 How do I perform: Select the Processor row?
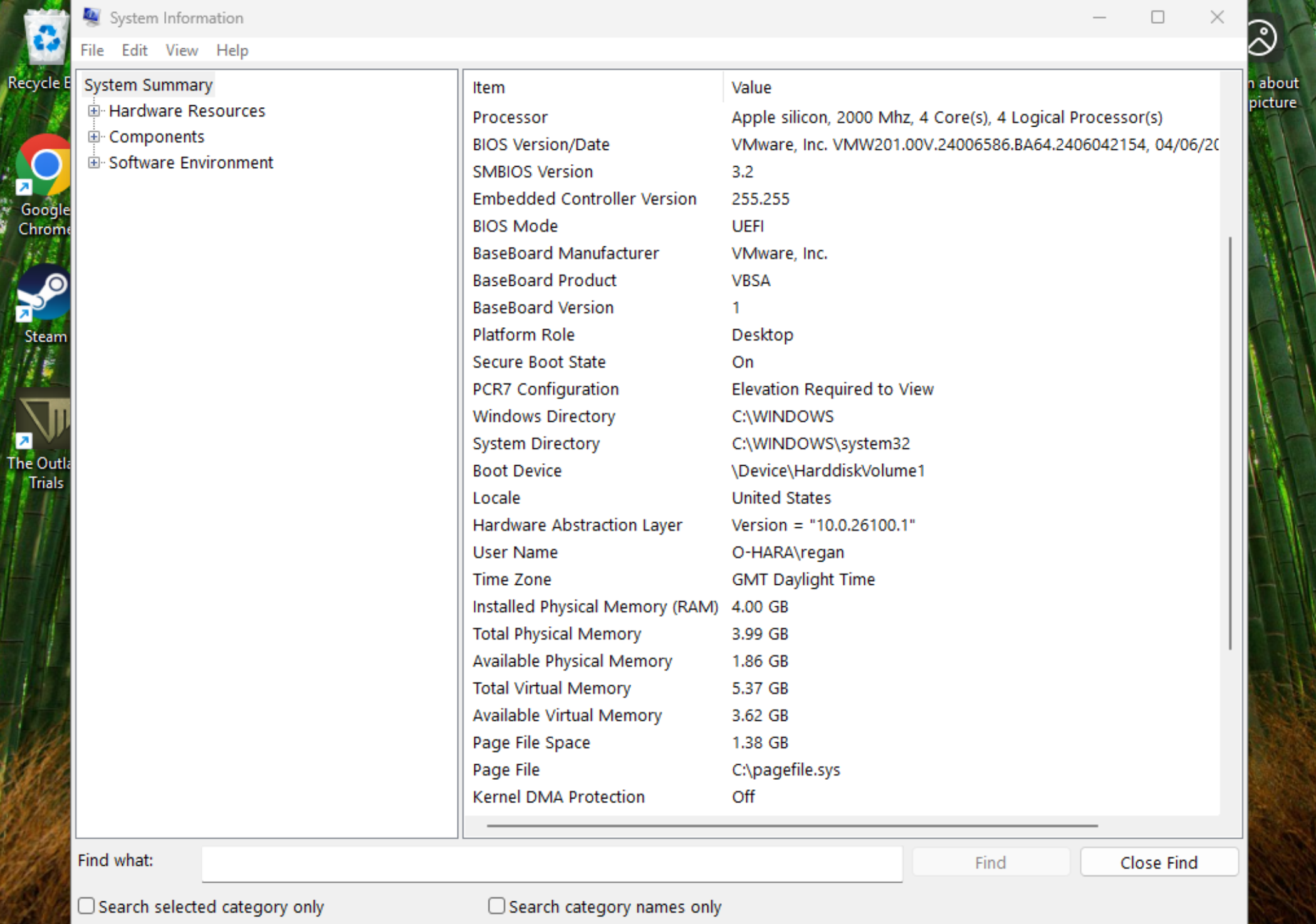842,117
